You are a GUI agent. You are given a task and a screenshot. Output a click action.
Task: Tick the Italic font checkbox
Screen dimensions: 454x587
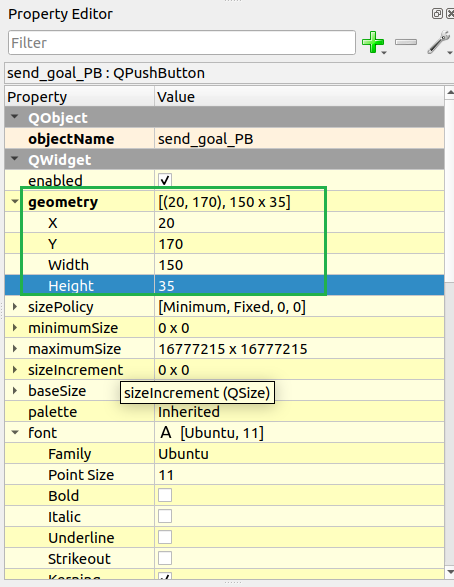[x=165, y=516]
